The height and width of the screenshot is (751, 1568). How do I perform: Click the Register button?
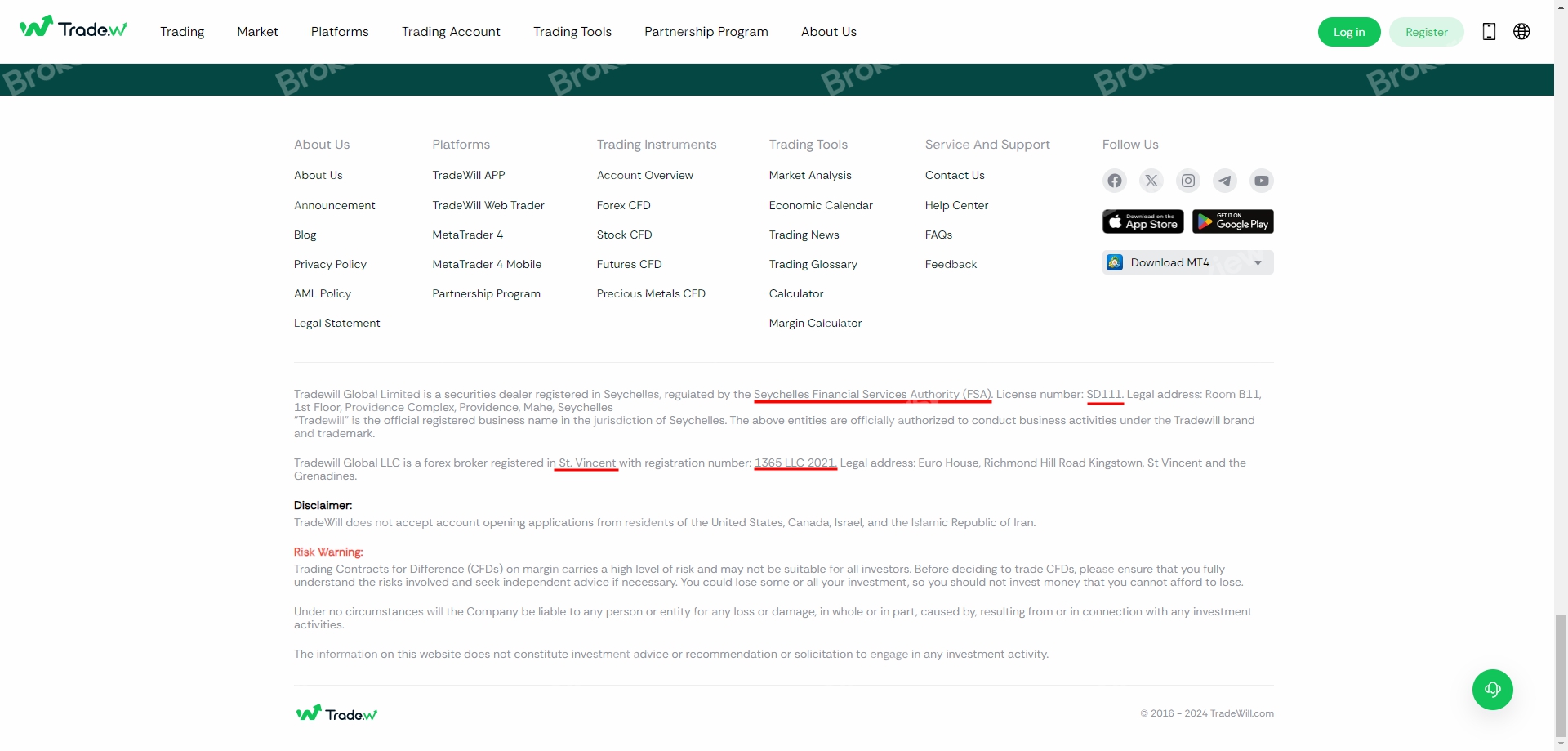(x=1426, y=32)
